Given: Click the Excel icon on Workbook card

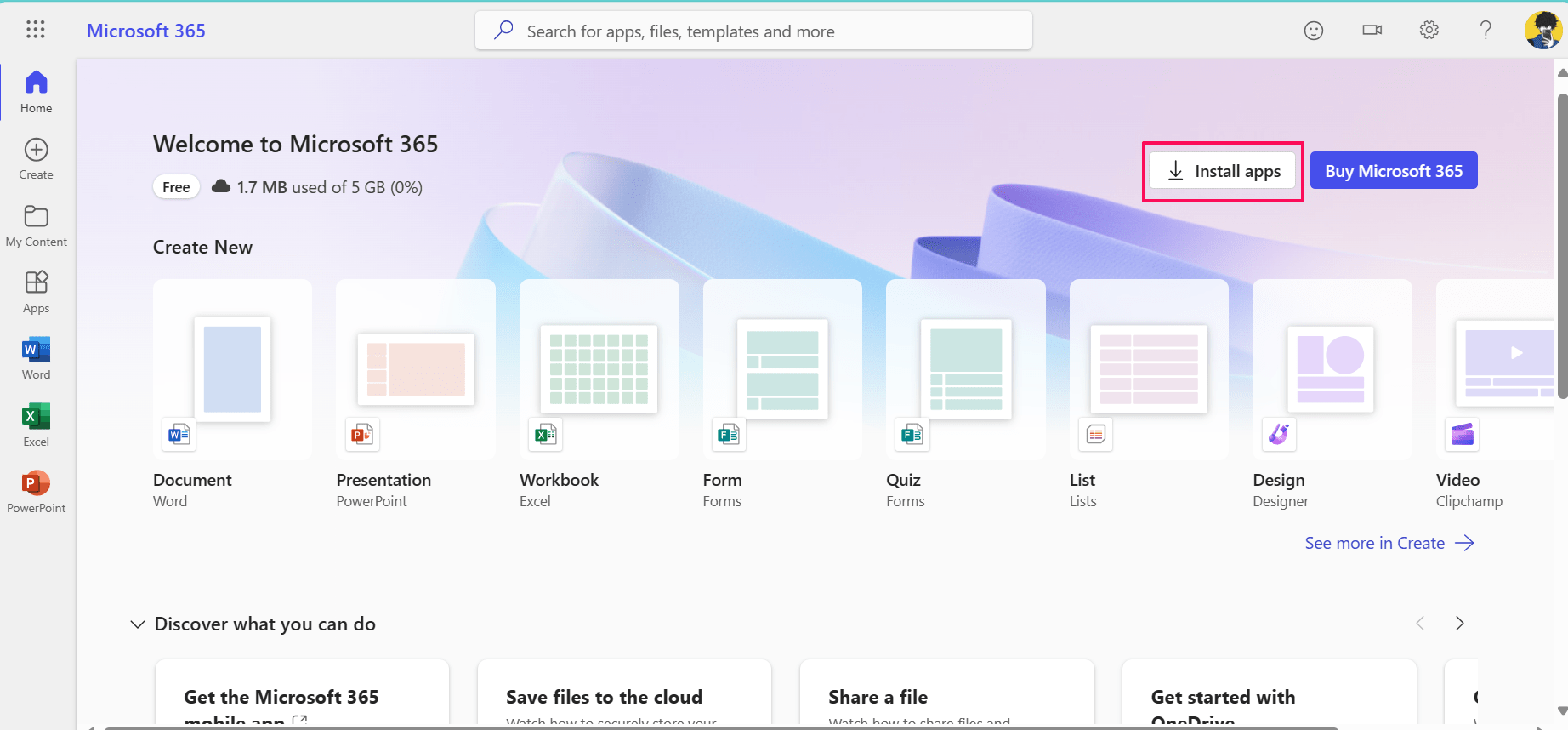Looking at the screenshot, I should [x=545, y=435].
